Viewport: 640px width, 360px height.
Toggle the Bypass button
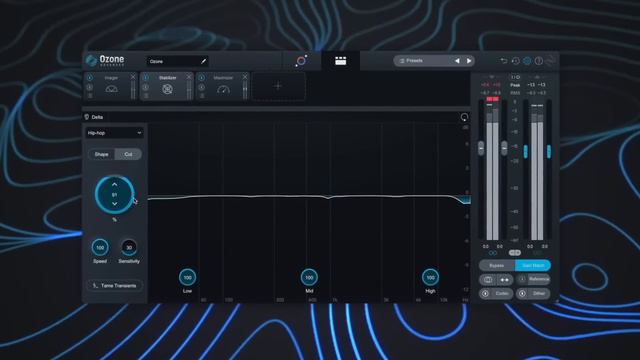click(x=497, y=265)
